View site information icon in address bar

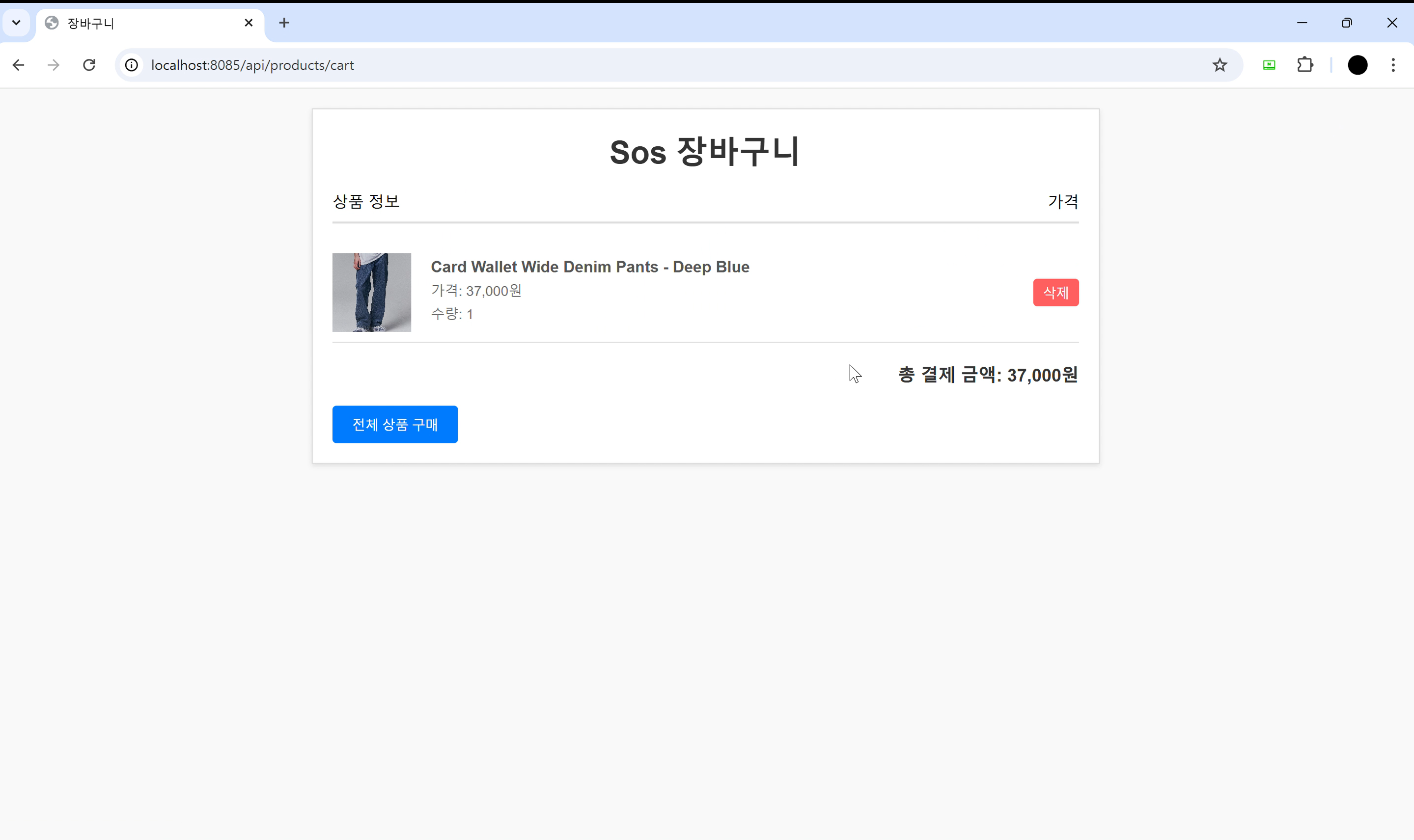coord(131,65)
